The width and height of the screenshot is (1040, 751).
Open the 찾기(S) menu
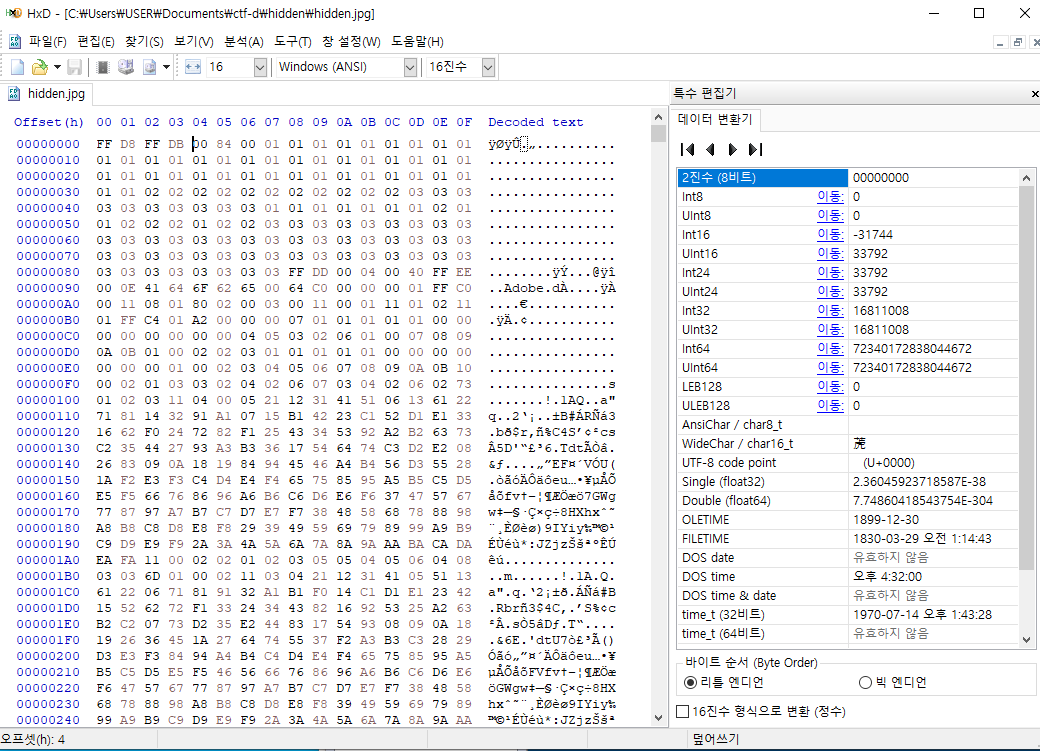click(145, 42)
